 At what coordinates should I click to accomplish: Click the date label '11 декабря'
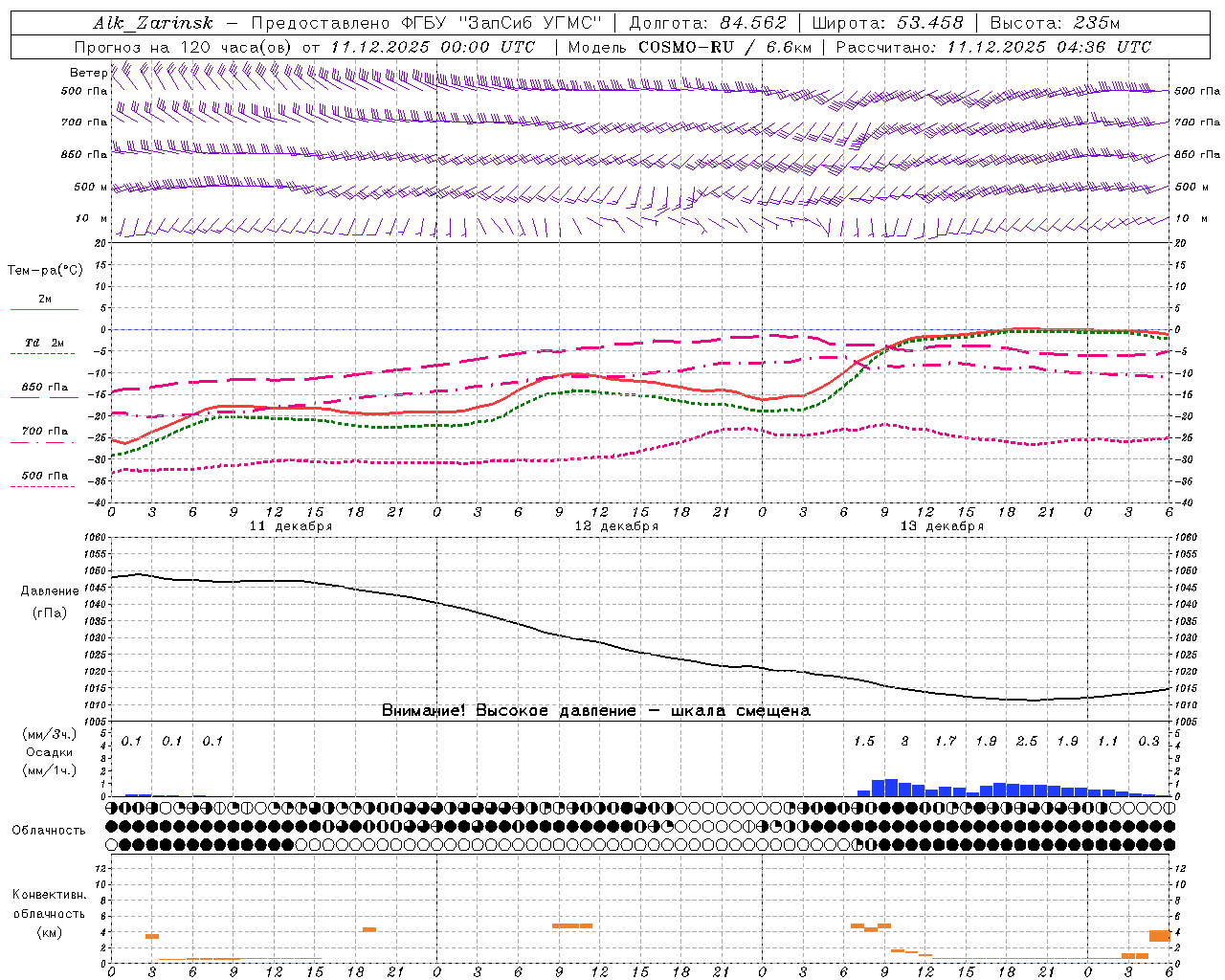[291, 526]
